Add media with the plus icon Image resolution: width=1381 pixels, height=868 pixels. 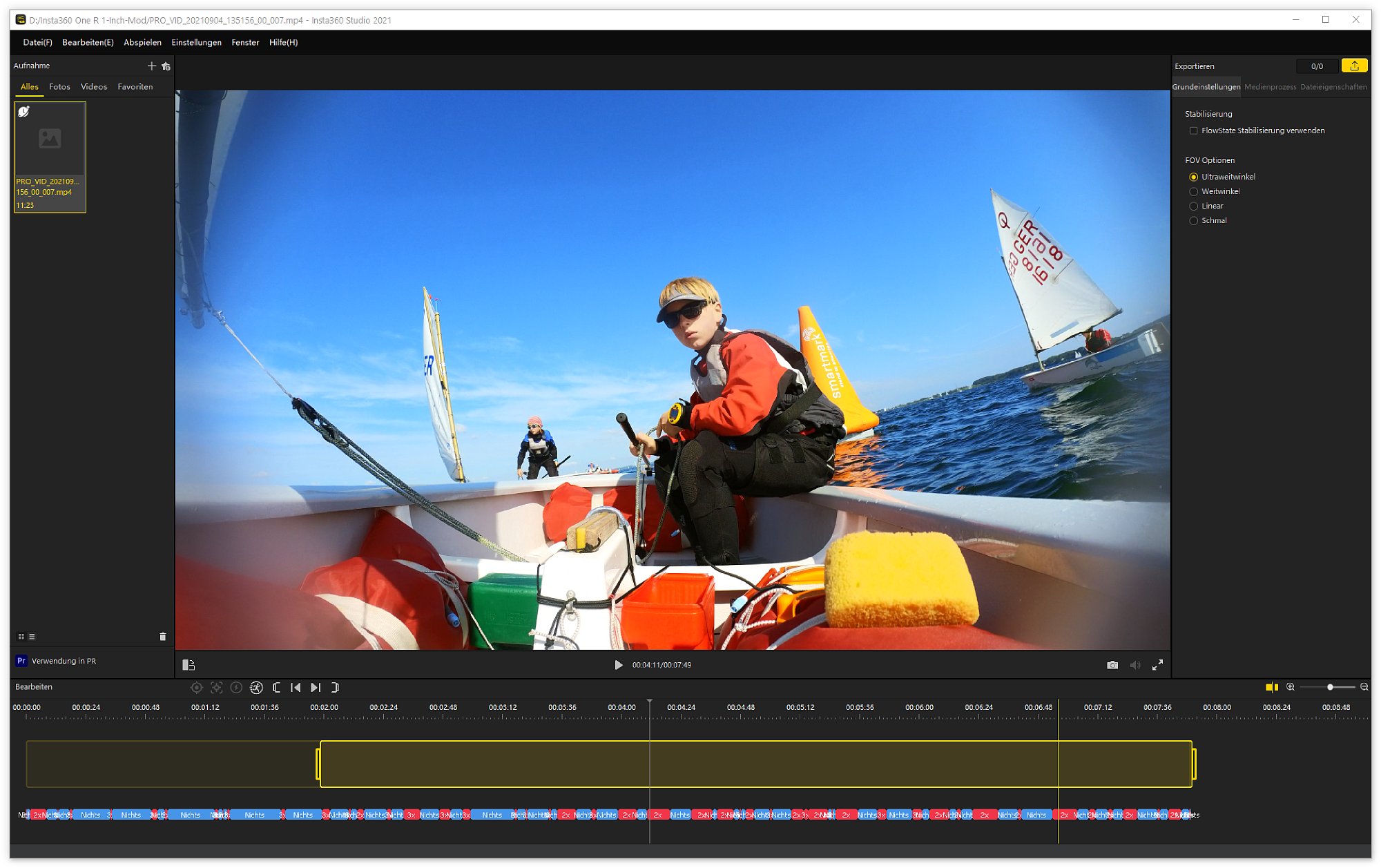[x=151, y=66]
